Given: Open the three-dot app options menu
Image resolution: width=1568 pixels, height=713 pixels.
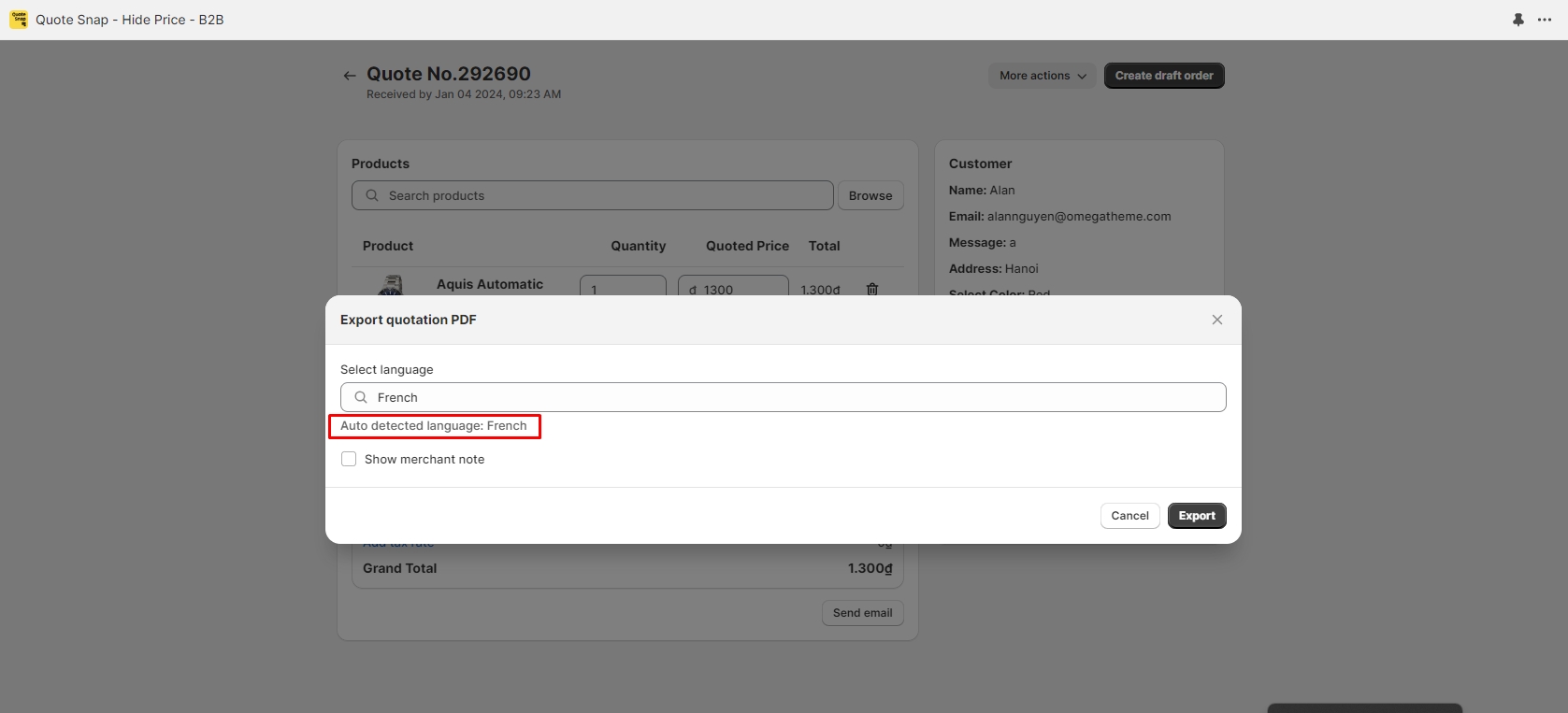Looking at the screenshot, I should [x=1545, y=20].
